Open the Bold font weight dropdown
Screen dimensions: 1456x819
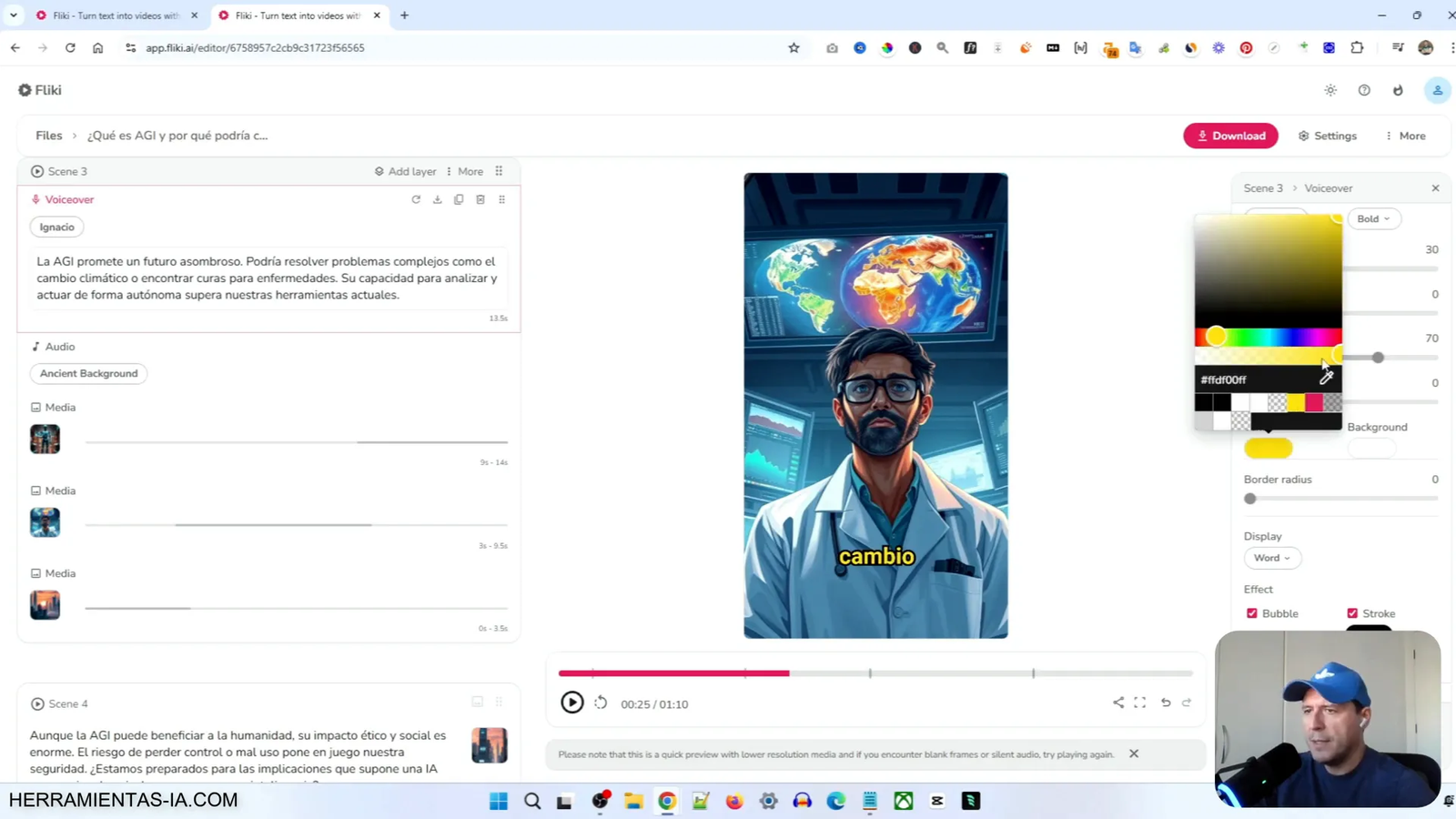pos(1373,218)
